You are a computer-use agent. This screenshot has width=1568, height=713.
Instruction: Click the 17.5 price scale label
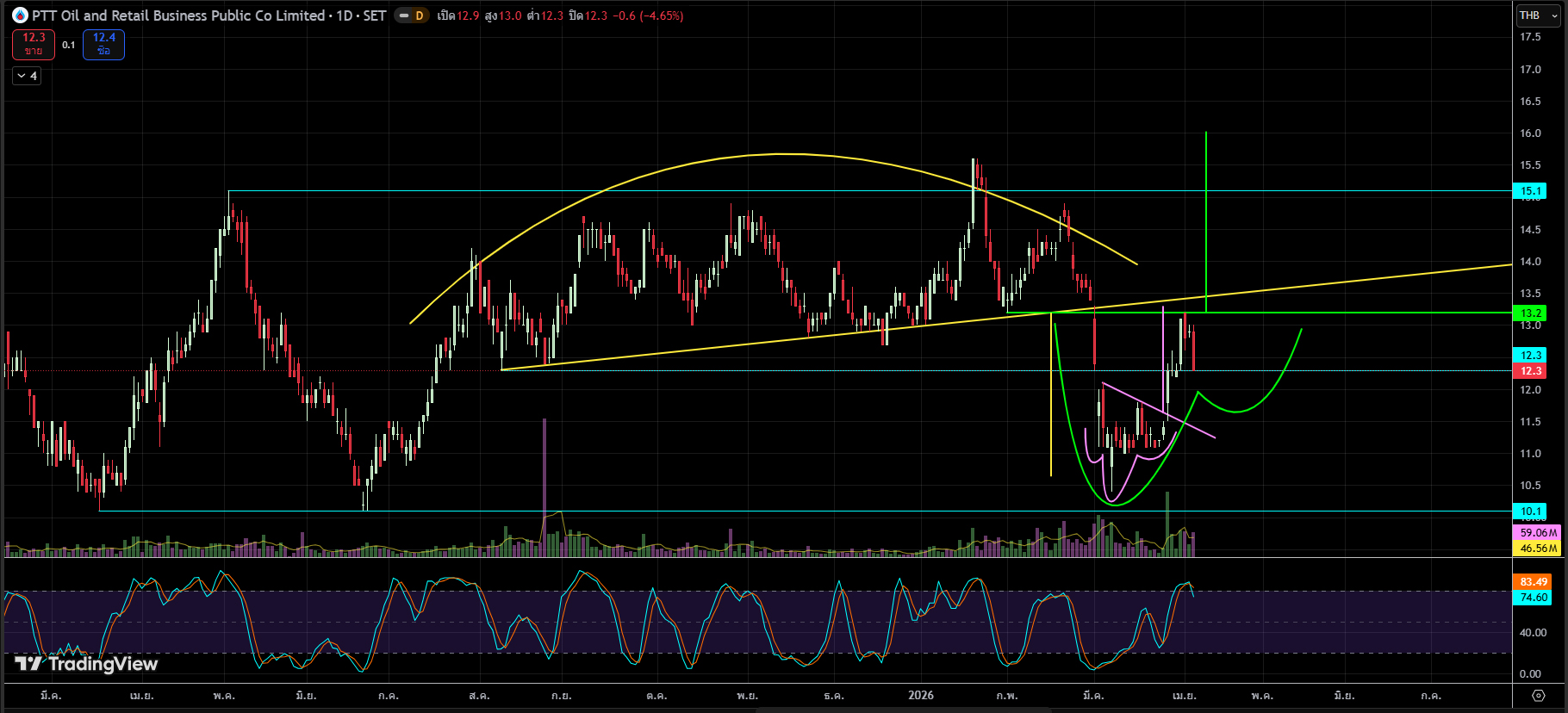click(1531, 37)
